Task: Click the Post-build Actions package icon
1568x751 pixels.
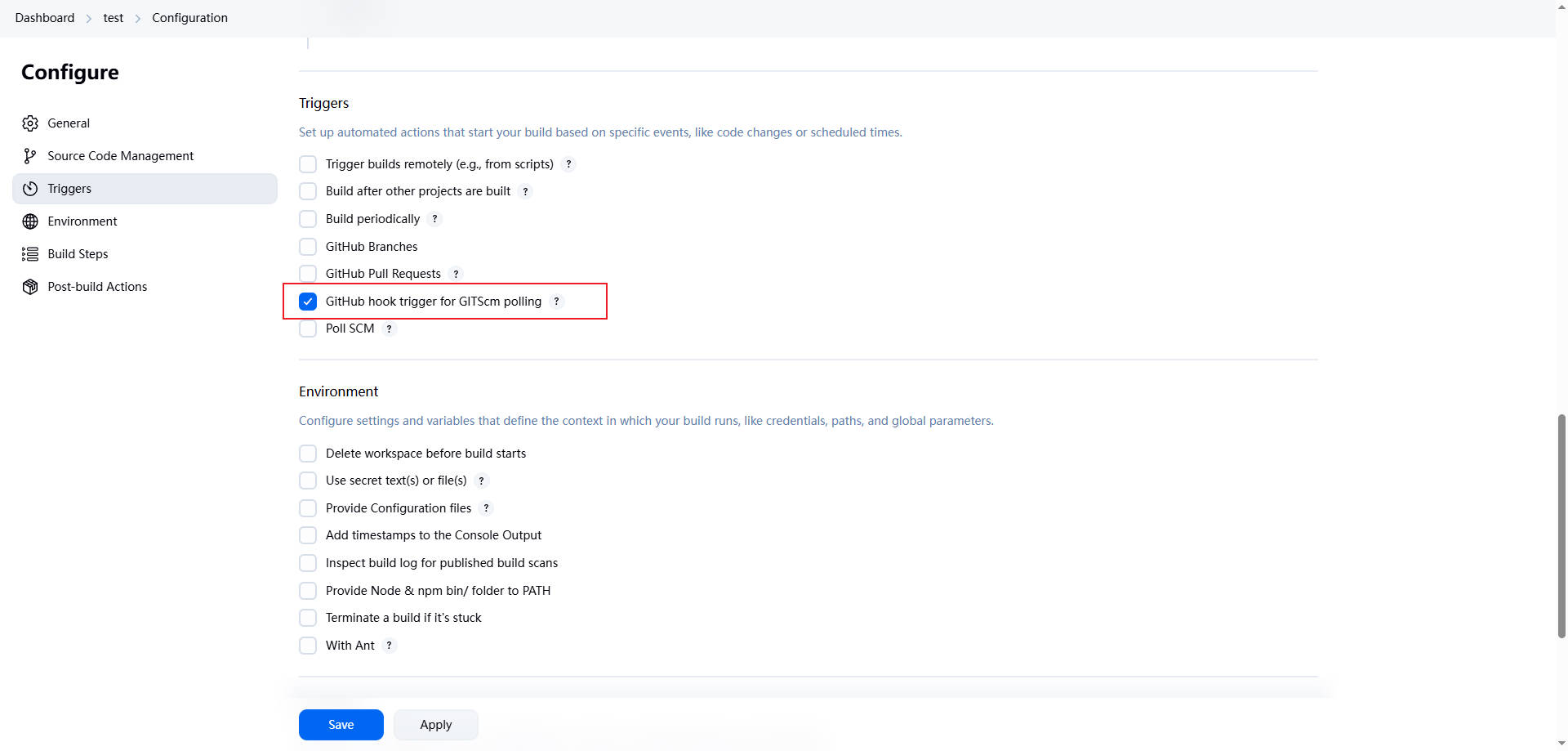Action: point(30,287)
